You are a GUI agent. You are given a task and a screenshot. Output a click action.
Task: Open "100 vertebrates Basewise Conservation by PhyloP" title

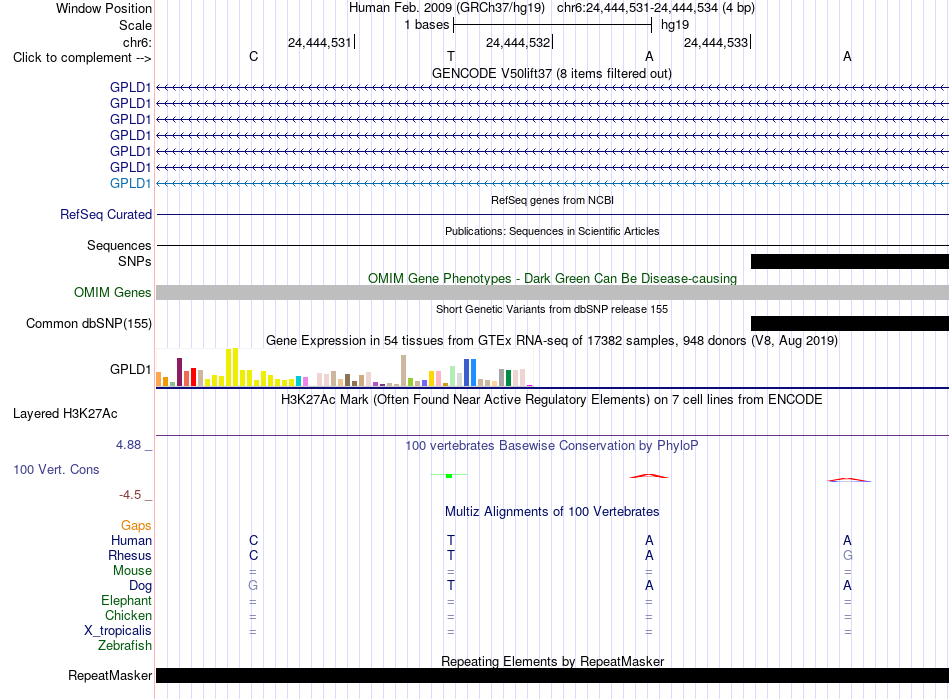[552, 446]
